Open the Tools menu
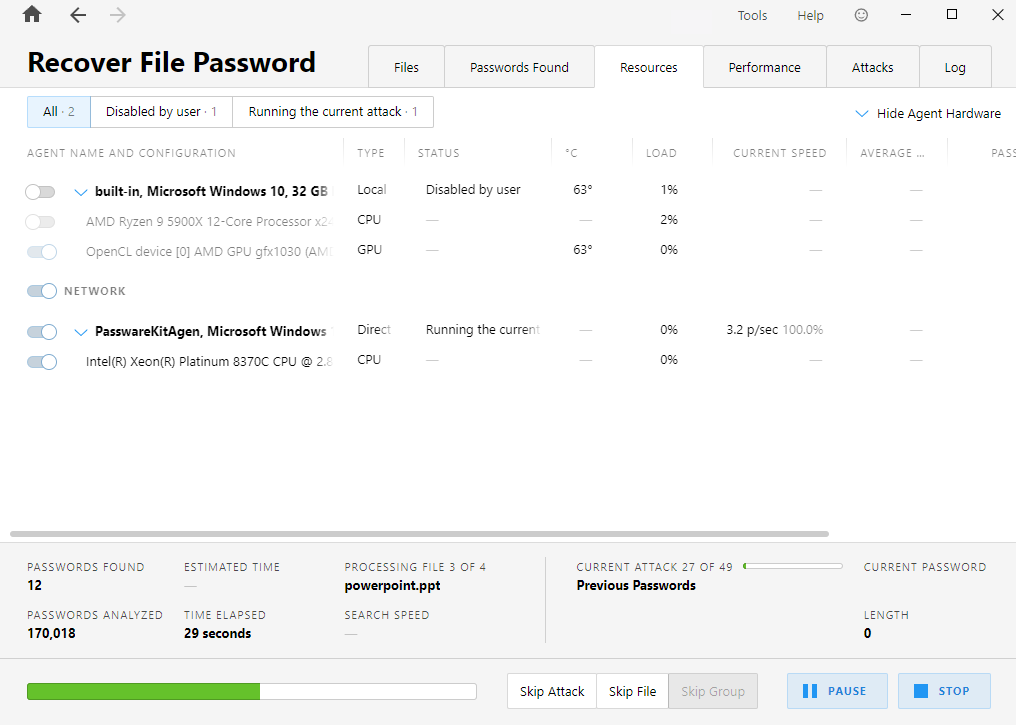1016x725 pixels. 752,16
